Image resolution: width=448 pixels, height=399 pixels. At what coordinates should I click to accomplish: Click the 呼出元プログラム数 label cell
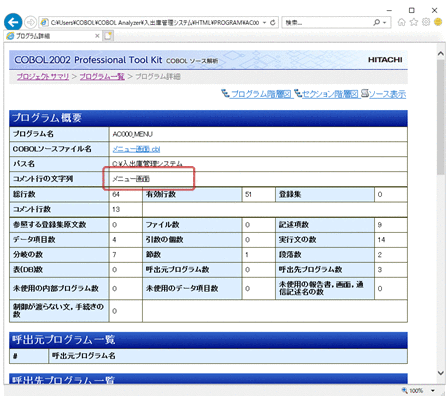pos(192,270)
